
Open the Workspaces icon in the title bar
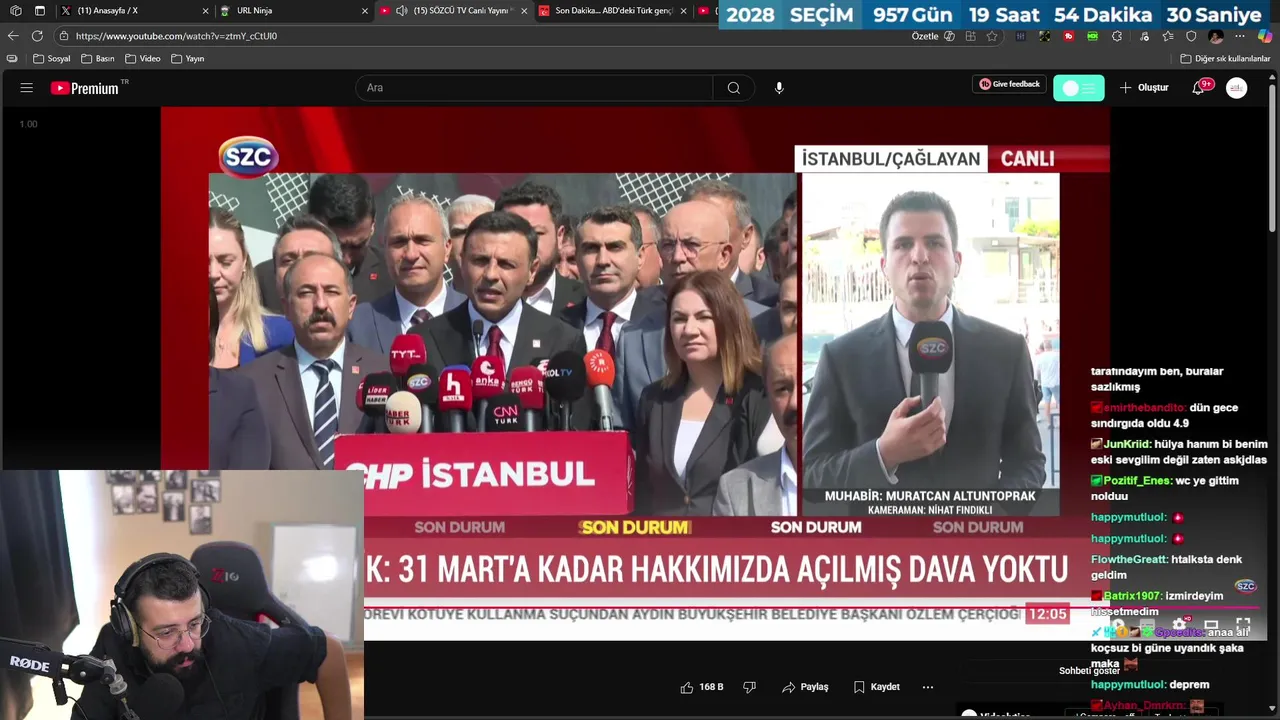point(15,11)
